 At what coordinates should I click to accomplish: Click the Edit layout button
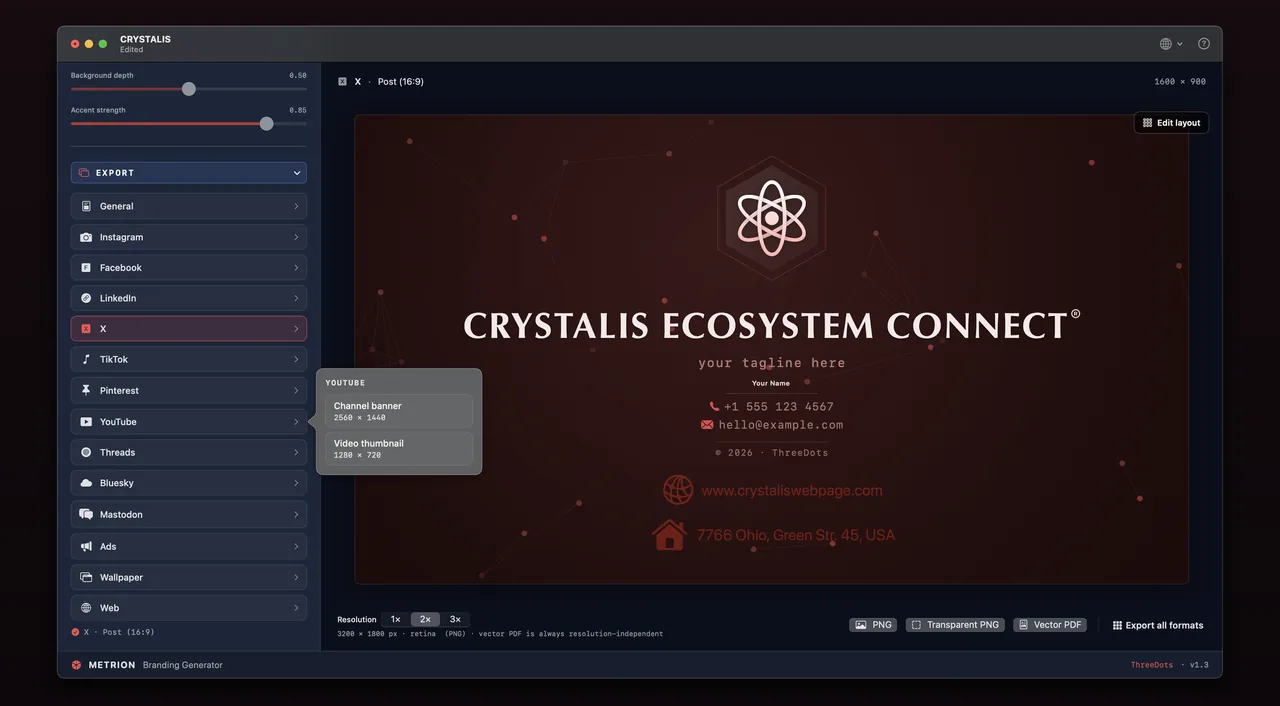tap(1171, 123)
